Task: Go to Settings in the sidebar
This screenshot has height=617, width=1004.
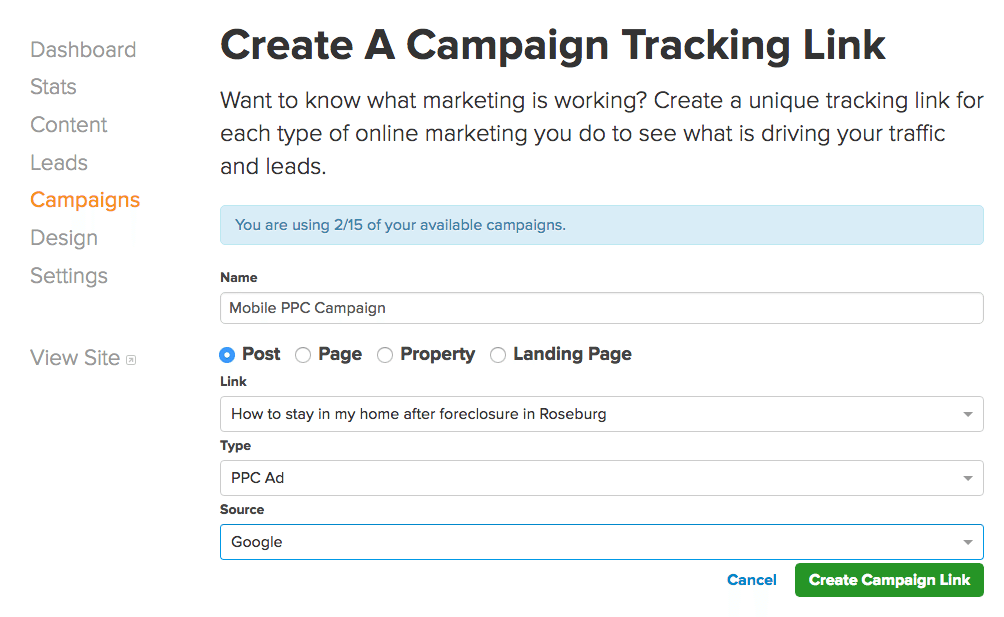Action: [69, 276]
